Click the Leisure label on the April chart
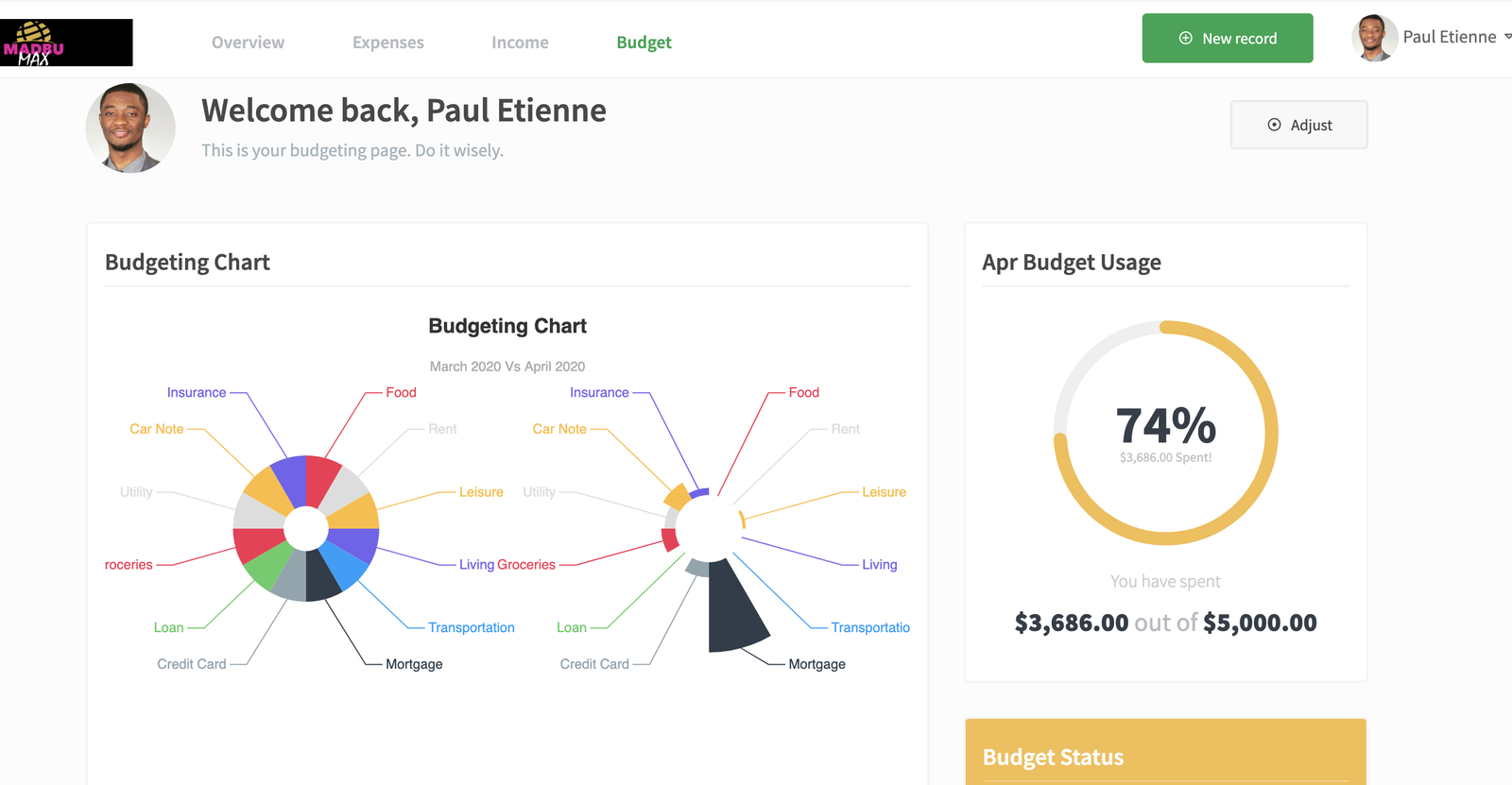 pyautogui.click(x=884, y=492)
